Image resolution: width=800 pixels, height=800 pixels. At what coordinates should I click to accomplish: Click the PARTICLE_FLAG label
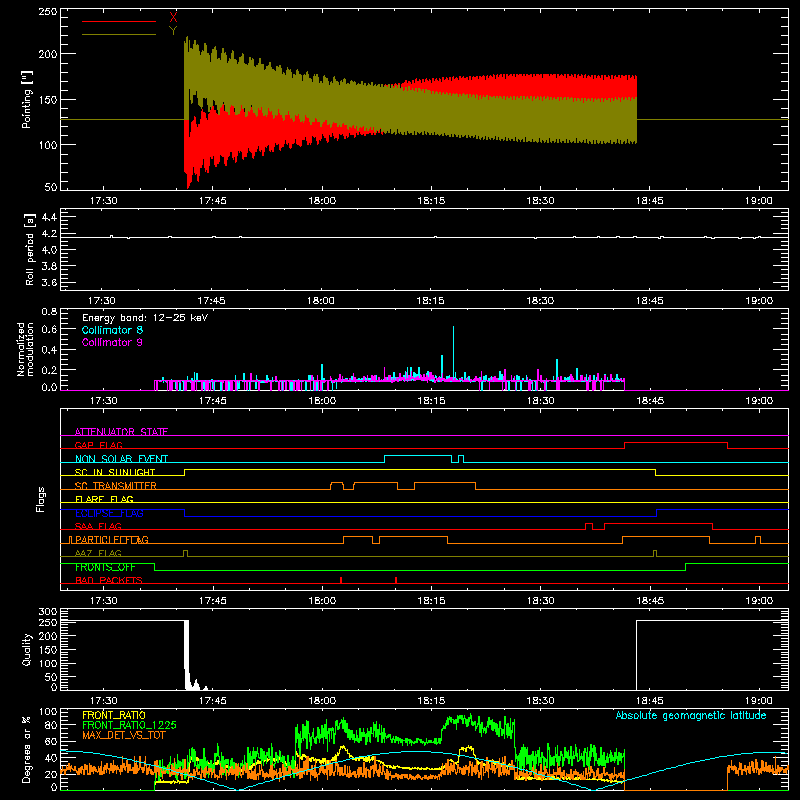[x=112, y=539]
